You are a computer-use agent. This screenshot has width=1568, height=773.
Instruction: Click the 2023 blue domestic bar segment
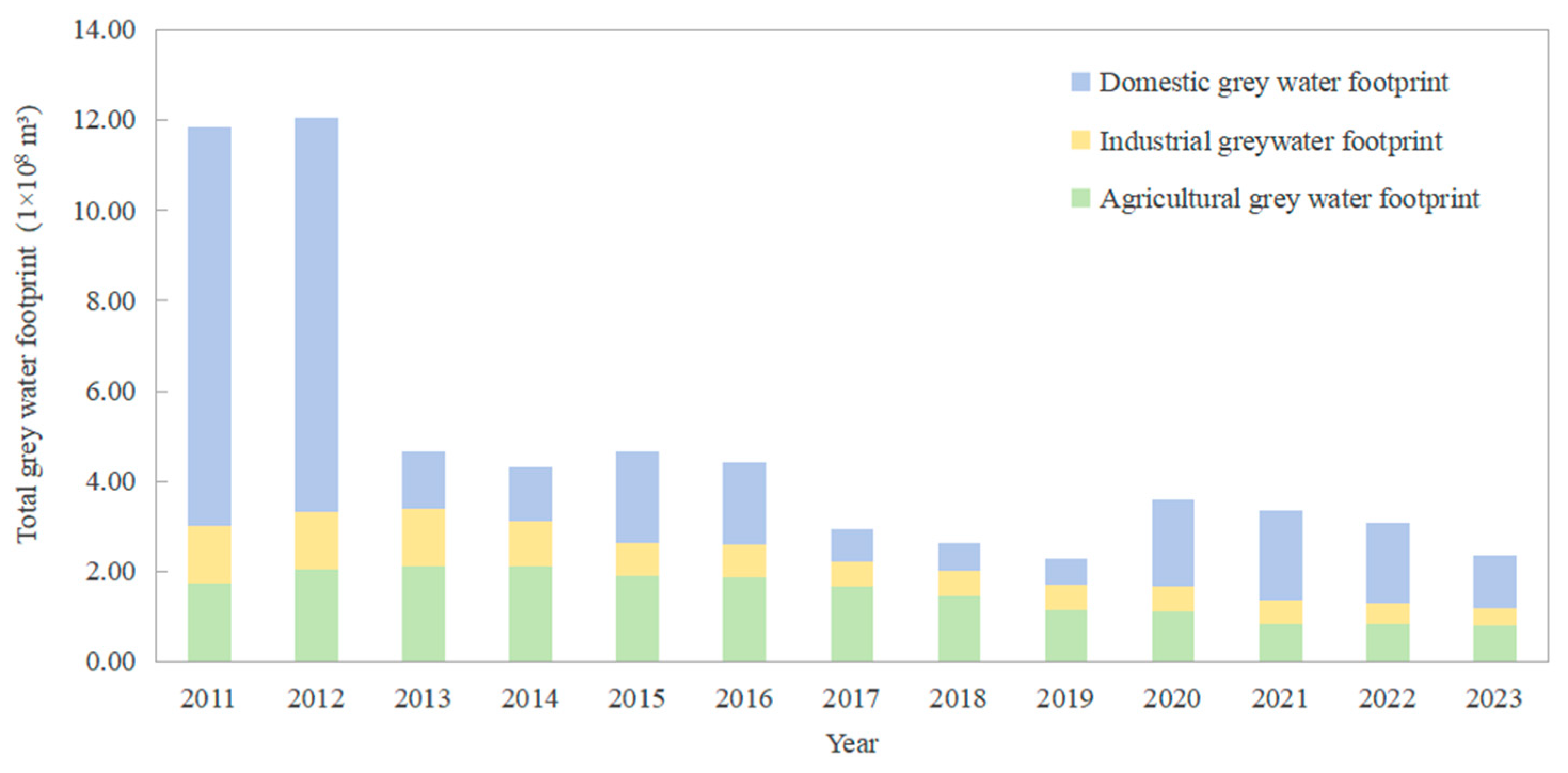(x=1494, y=581)
